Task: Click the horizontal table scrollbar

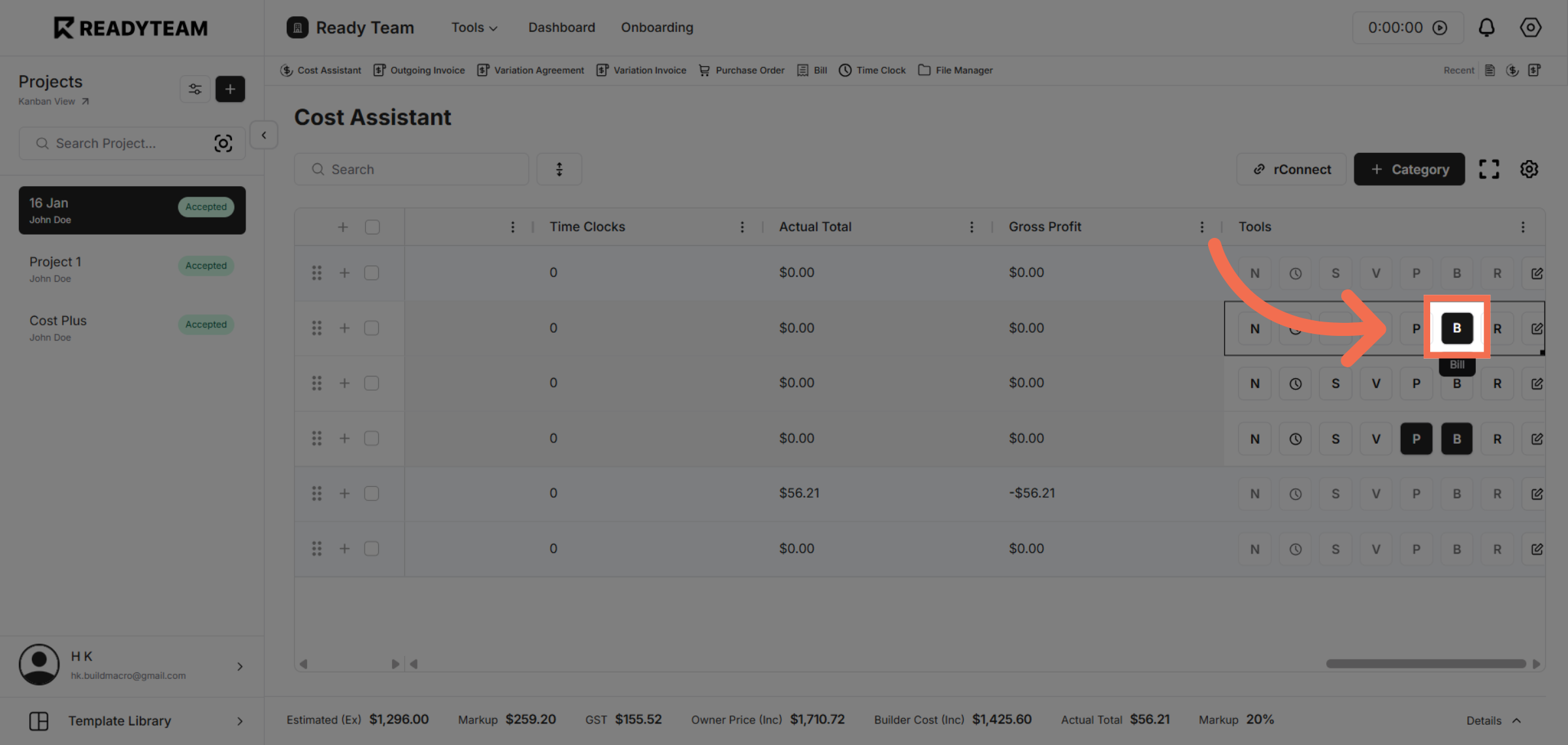Action: (x=1426, y=663)
